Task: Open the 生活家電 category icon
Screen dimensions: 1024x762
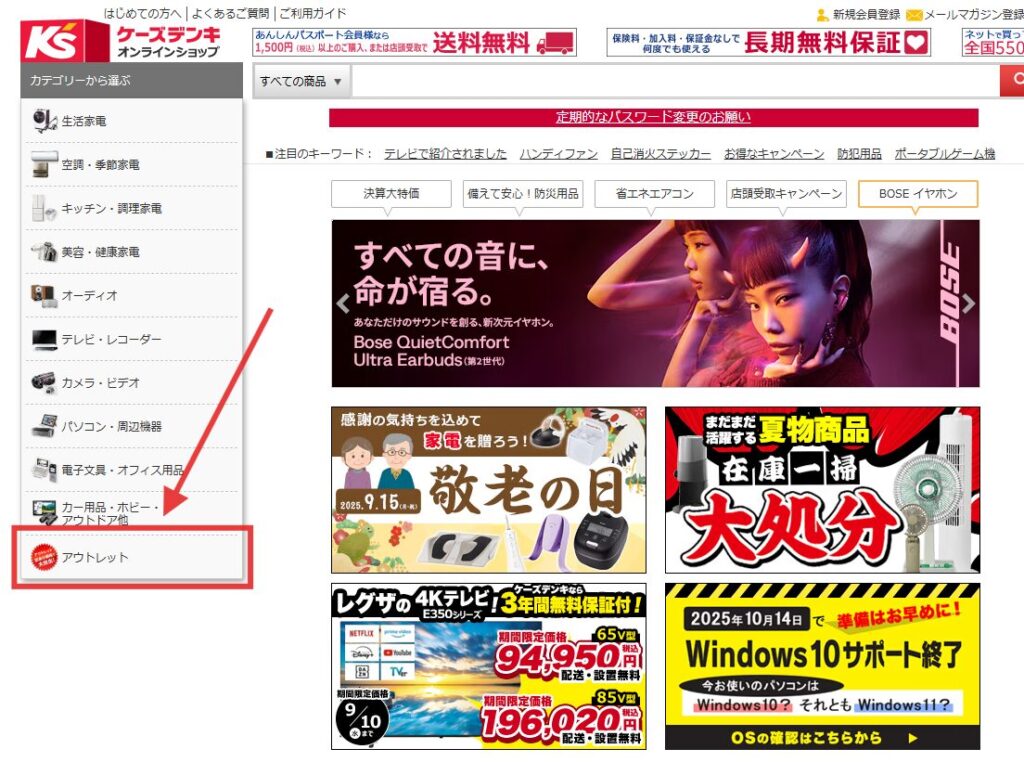Action: tap(44, 121)
